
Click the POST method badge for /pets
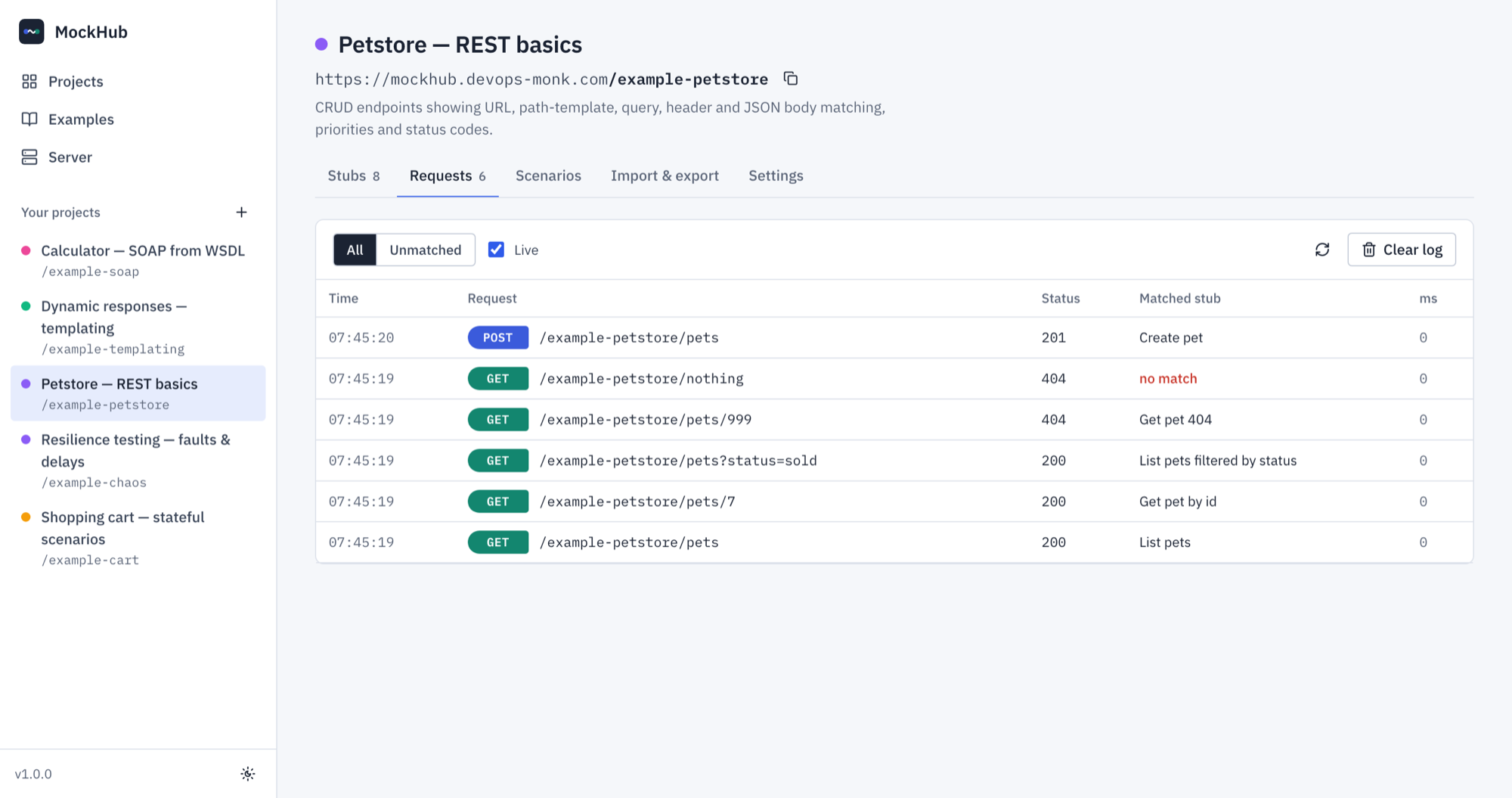(497, 337)
